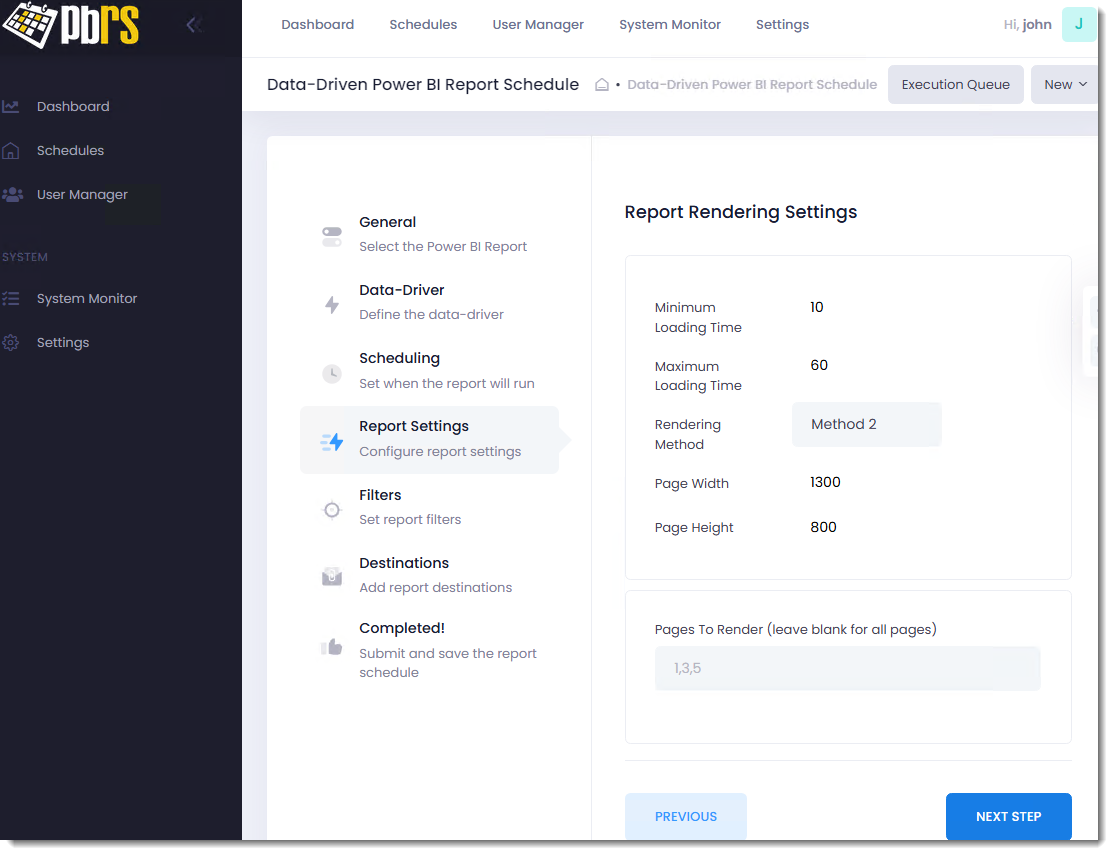Click the System Monitor list icon in the sidebar
The image size is (1113, 855).
point(11,299)
